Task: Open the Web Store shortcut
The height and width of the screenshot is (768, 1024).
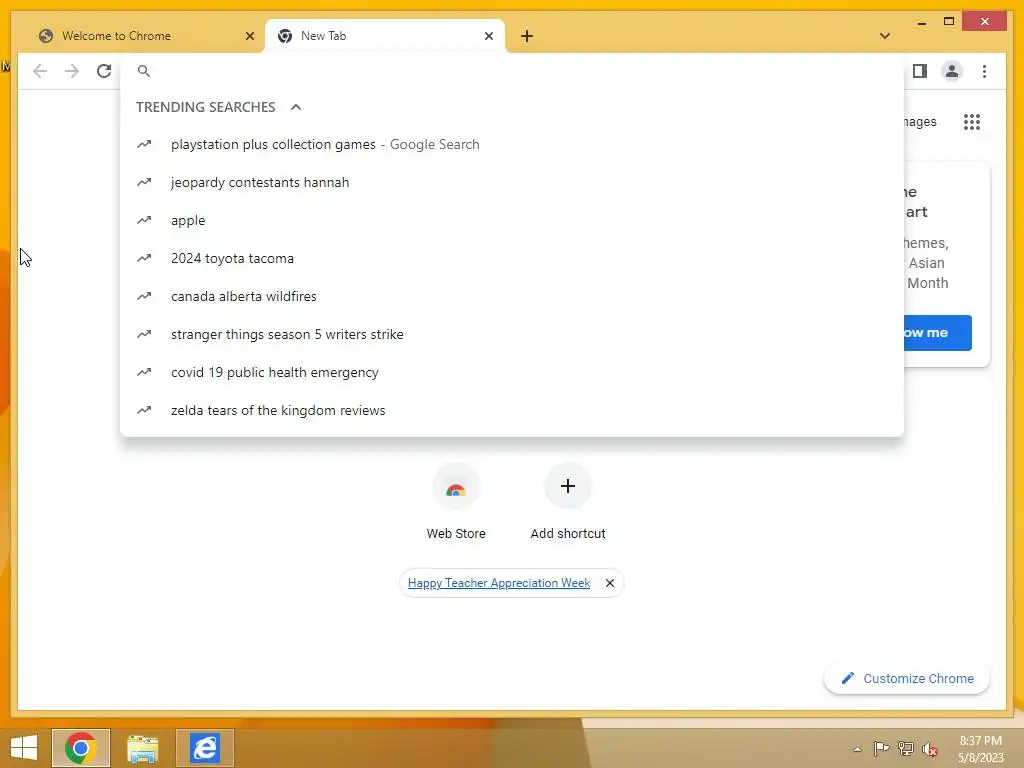Action: [456, 502]
